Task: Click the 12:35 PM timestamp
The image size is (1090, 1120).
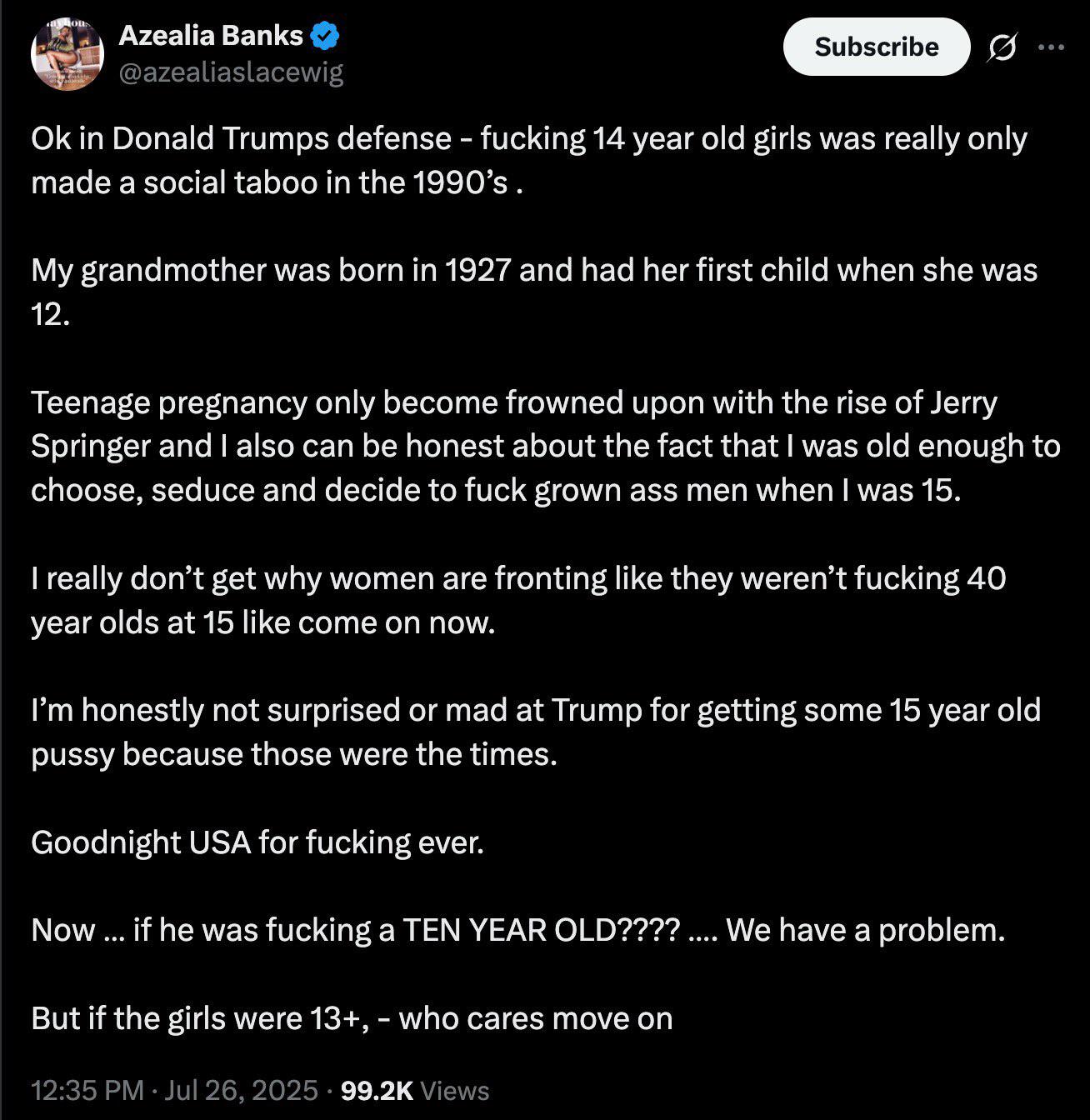Action: [x=87, y=1090]
